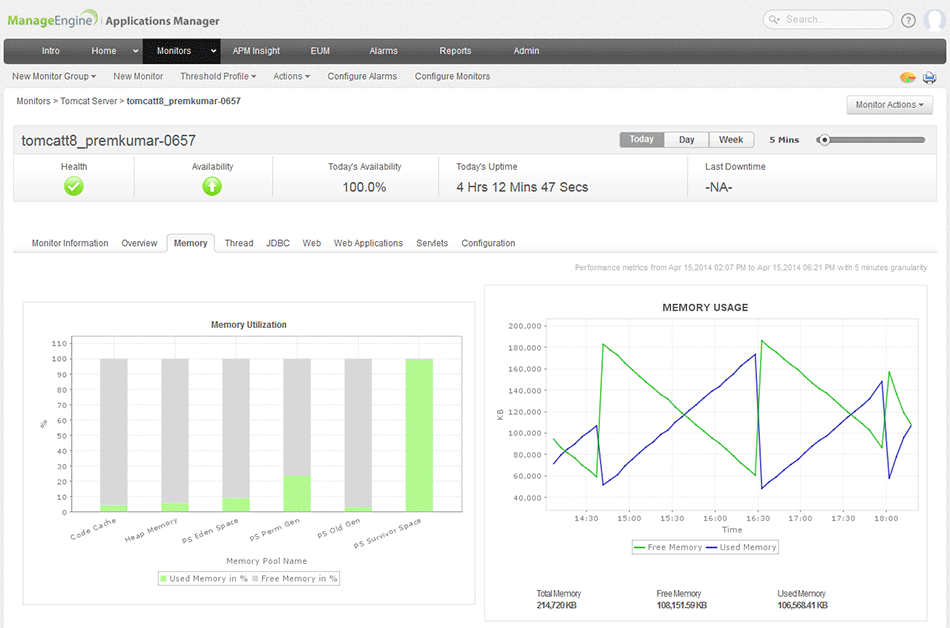The image size is (950, 628).
Task: Switch to Monitor Information tab
Action: 70,243
